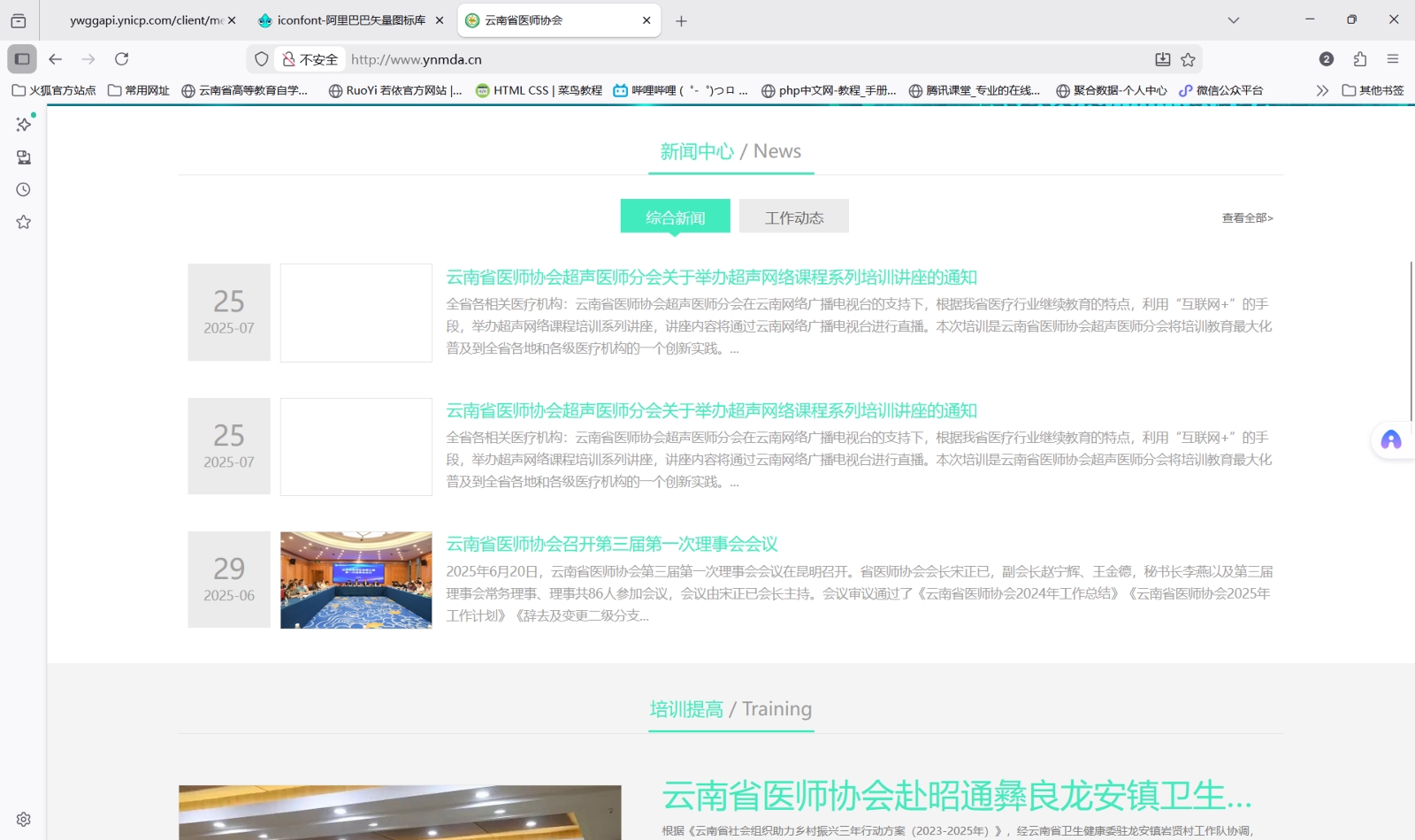
Task: Open the 查看全部 link
Action: 1245,218
